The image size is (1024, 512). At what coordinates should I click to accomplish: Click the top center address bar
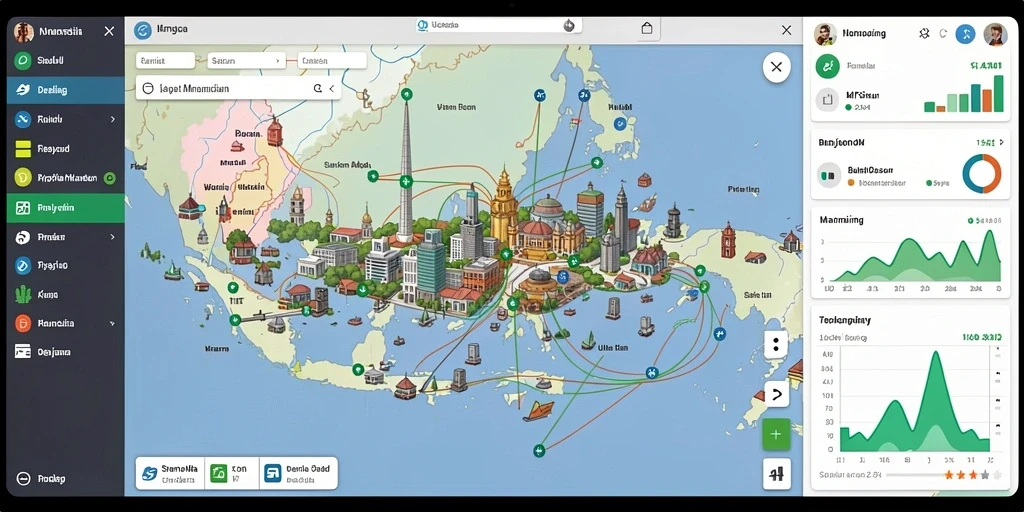coord(498,25)
